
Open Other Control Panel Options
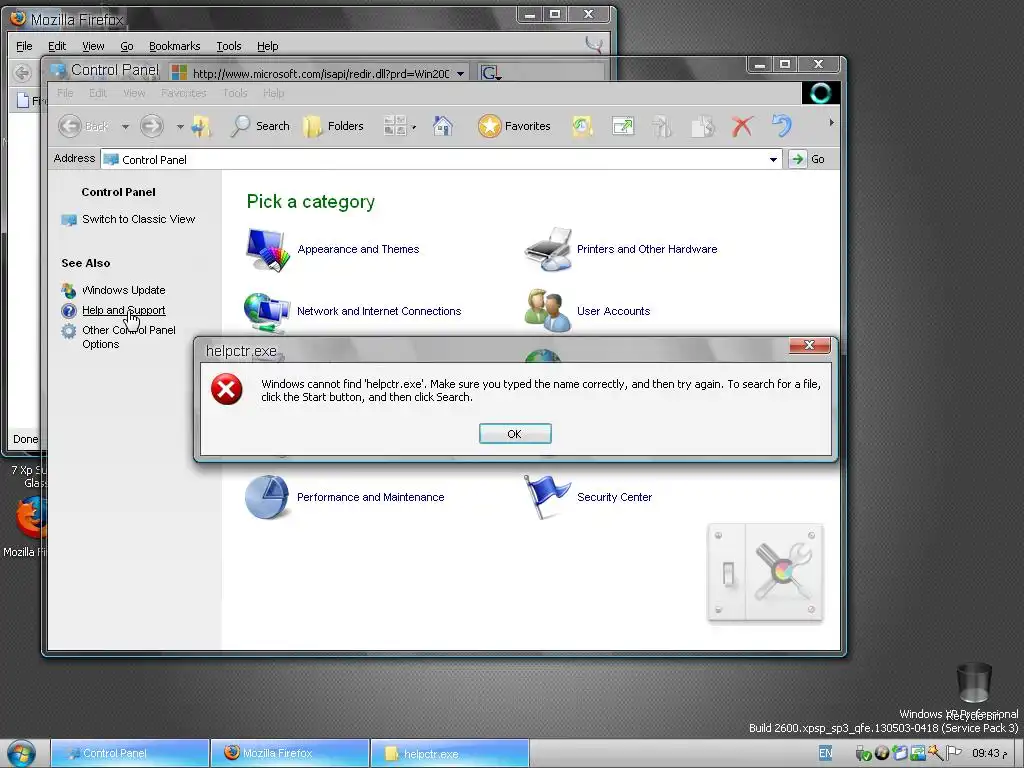[x=129, y=337]
